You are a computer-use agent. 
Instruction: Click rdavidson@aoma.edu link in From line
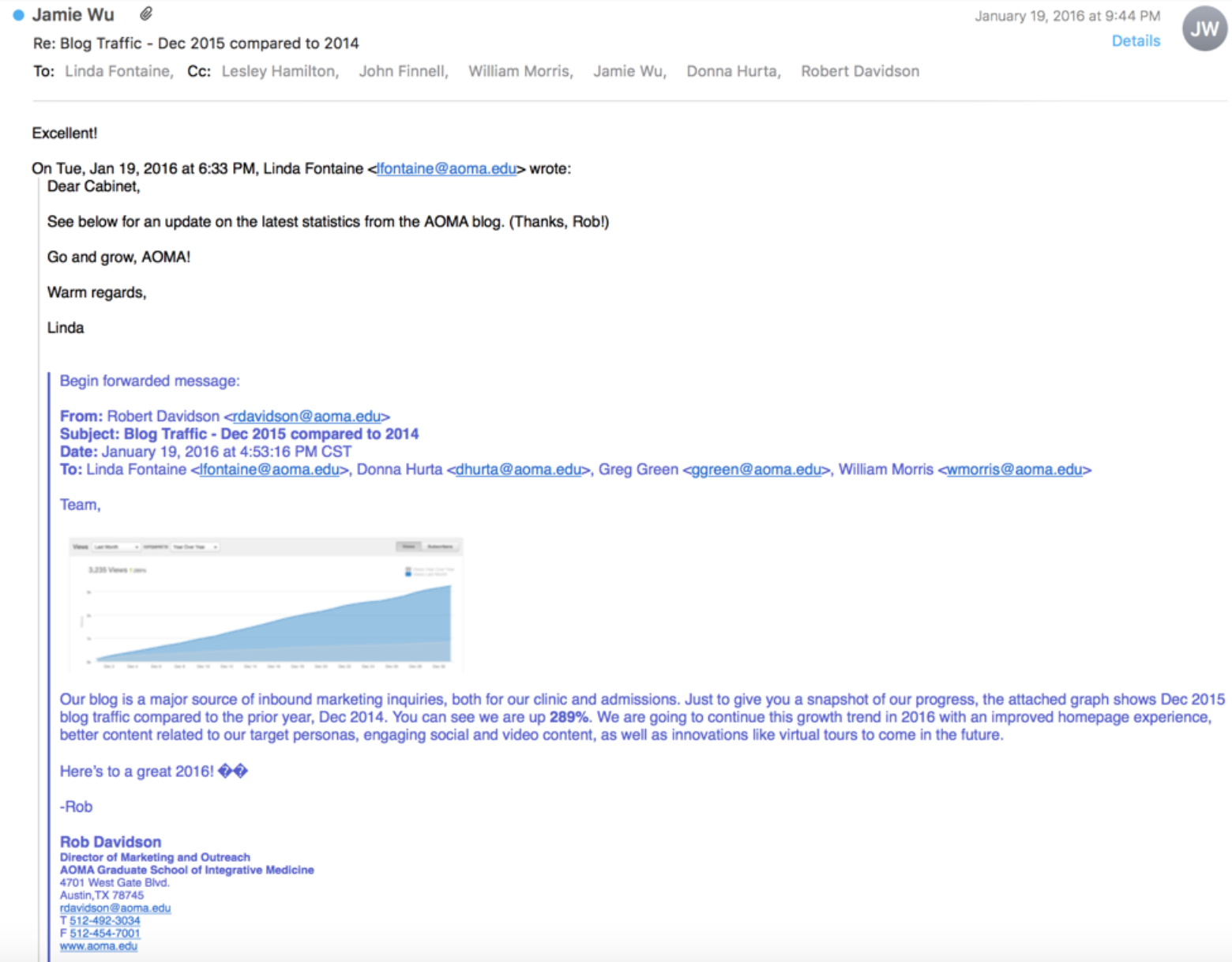pyautogui.click(x=306, y=416)
